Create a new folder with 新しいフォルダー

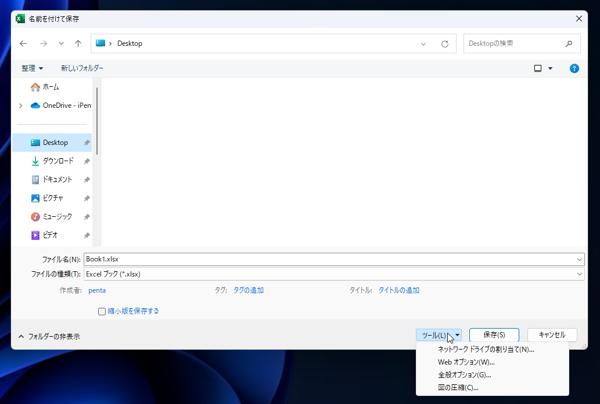[82, 68]
